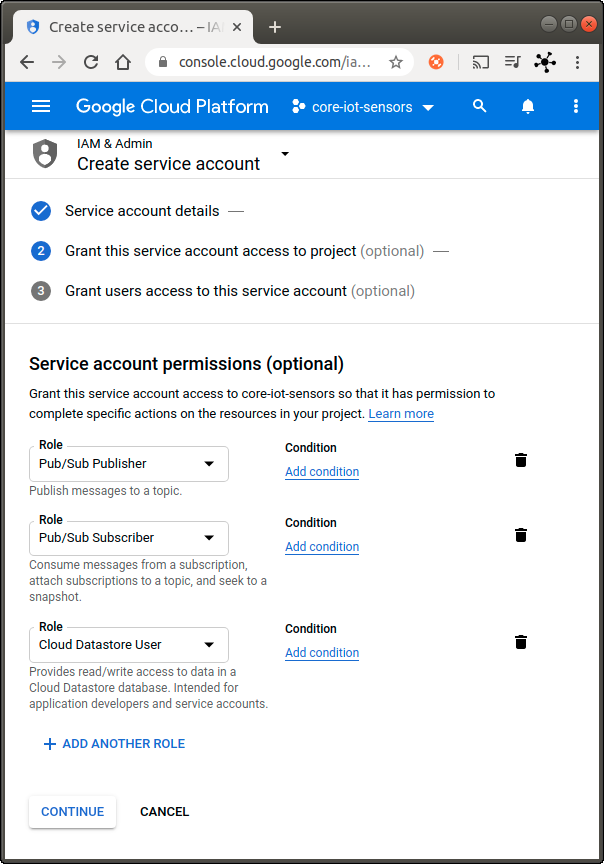The image size is (604, 864).
Task: Open a new browser tab
Action: (x=275, y=27)
